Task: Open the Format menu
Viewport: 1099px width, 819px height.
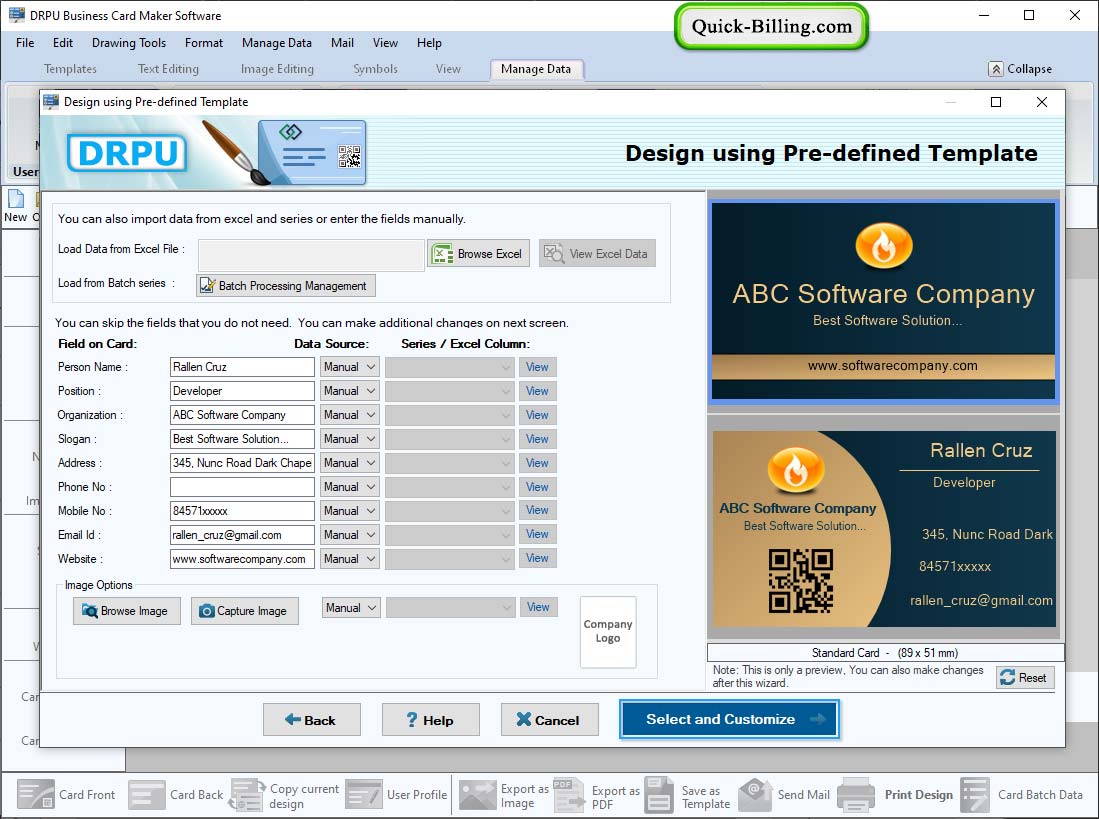Action: tap(204, 43)
